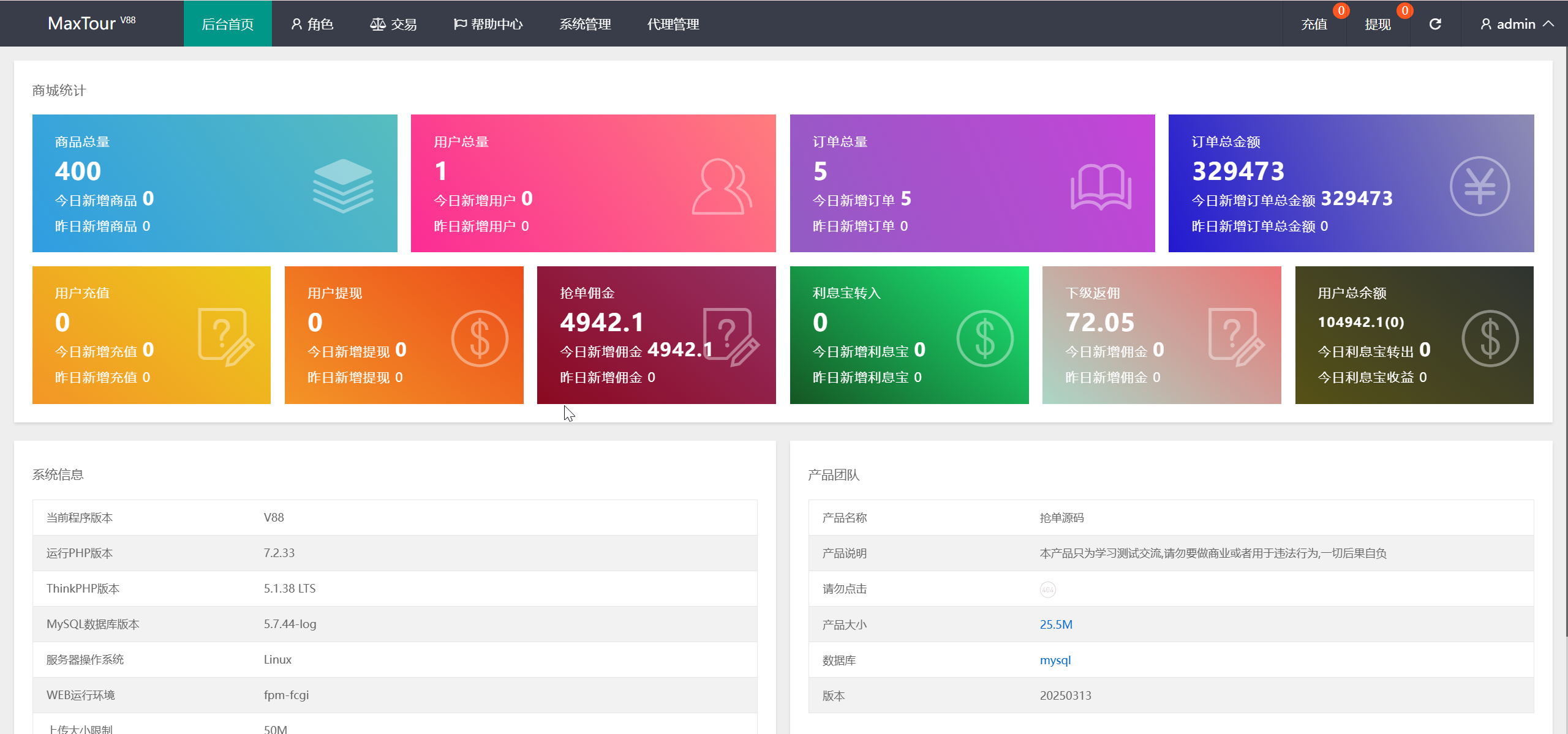Screen dimensions: 1568x734
Task: Click the yen icon on 订单总金额 card
Action: click(1479, 186)
